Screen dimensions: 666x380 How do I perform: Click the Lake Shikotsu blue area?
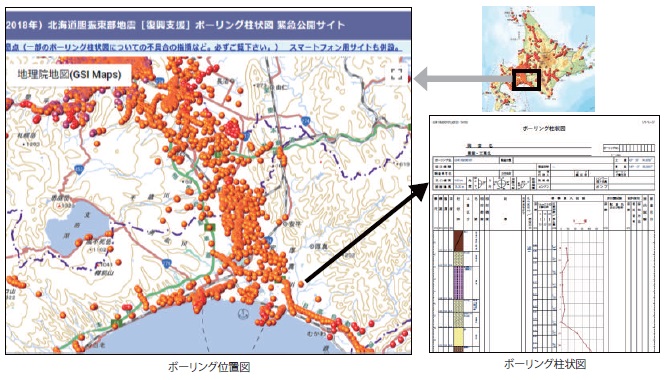tap(77, 231)
